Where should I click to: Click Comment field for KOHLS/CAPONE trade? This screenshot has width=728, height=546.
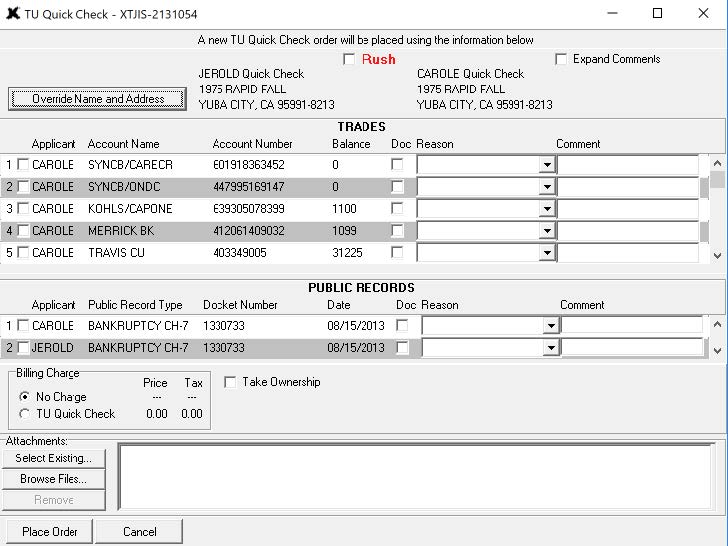point(628,208)
